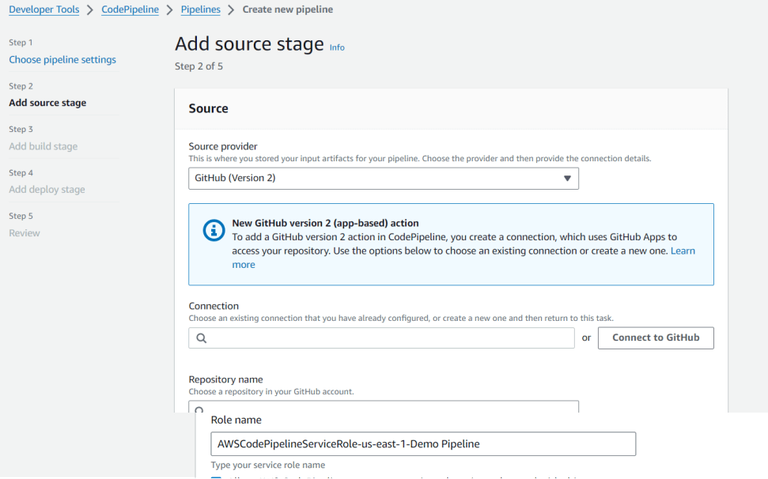
Task: Go to Developer Tools breadcrumb
Action: click(43, 10)
